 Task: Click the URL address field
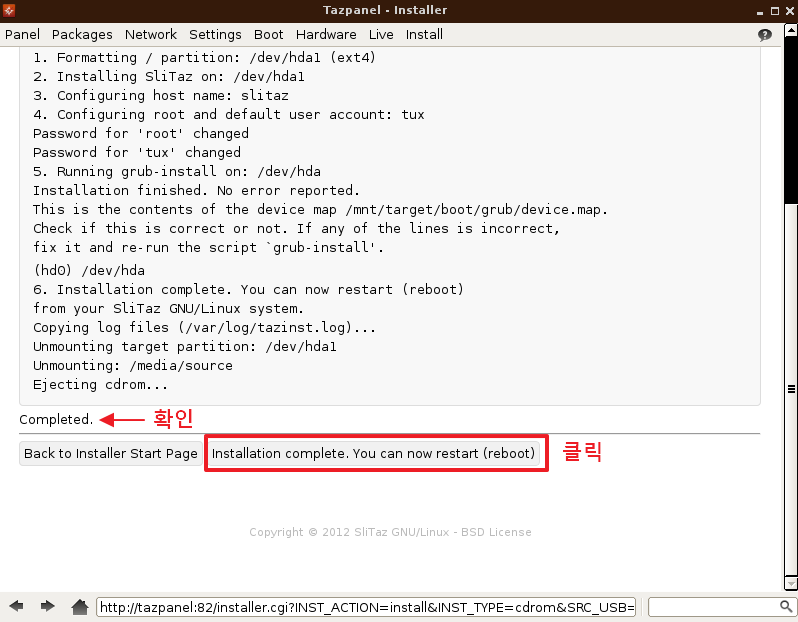tap(366, 607)
